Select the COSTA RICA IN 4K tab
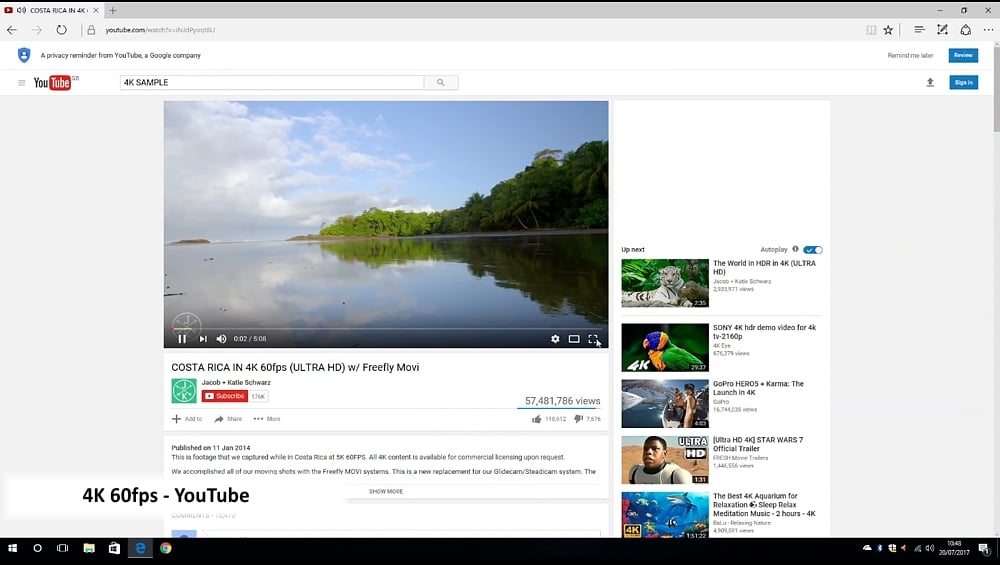The width and height of the screenshot is (1000, 565). [x=51, y=10]
